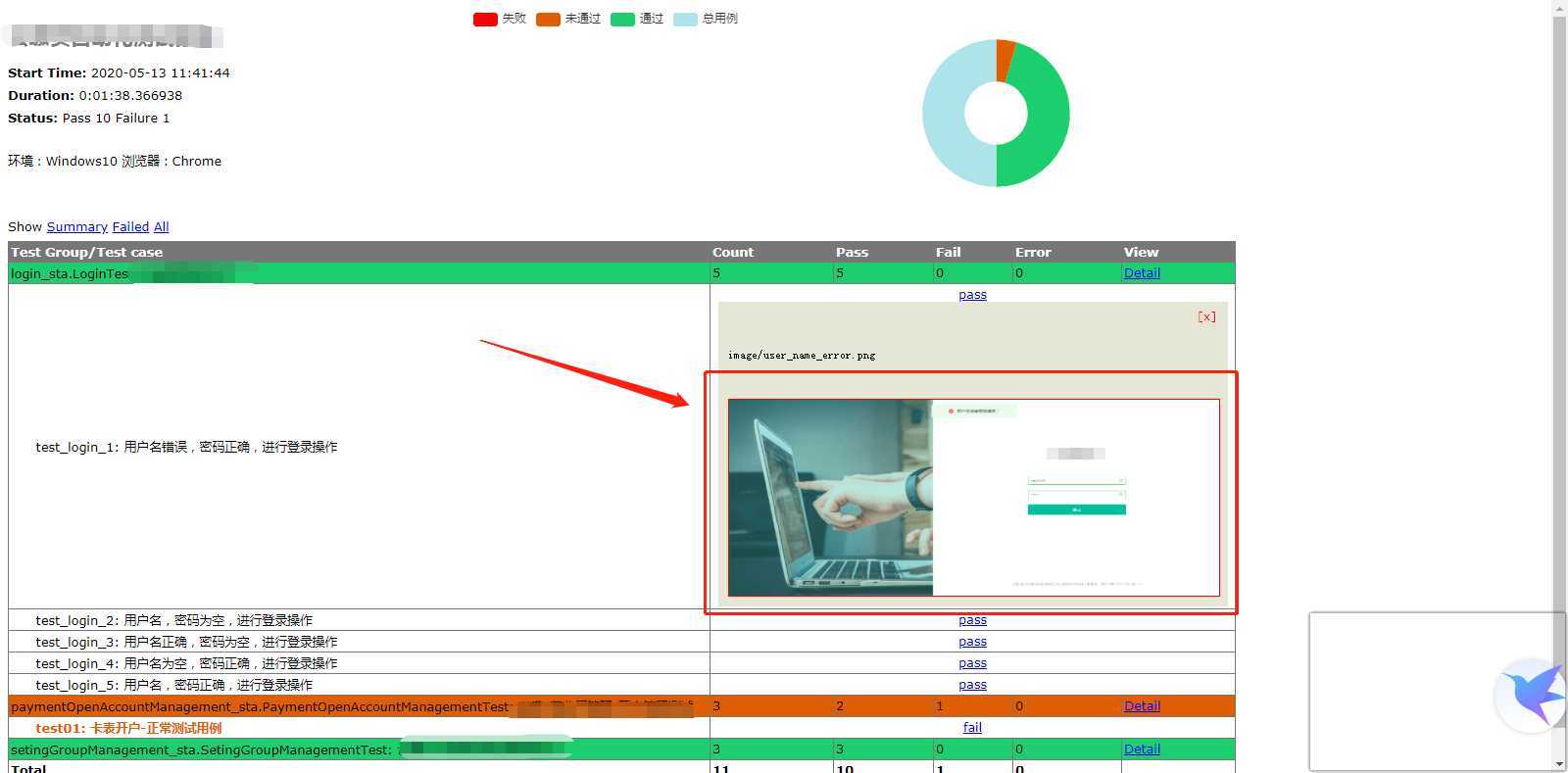Click pass link above the screenshot popup
The image size is (1568, 773).
coord(972,295)
